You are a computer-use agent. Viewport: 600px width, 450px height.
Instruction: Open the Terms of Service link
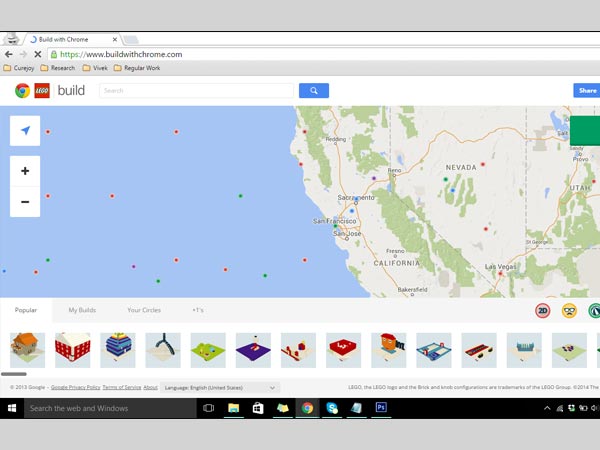click(x=121, y=387)
